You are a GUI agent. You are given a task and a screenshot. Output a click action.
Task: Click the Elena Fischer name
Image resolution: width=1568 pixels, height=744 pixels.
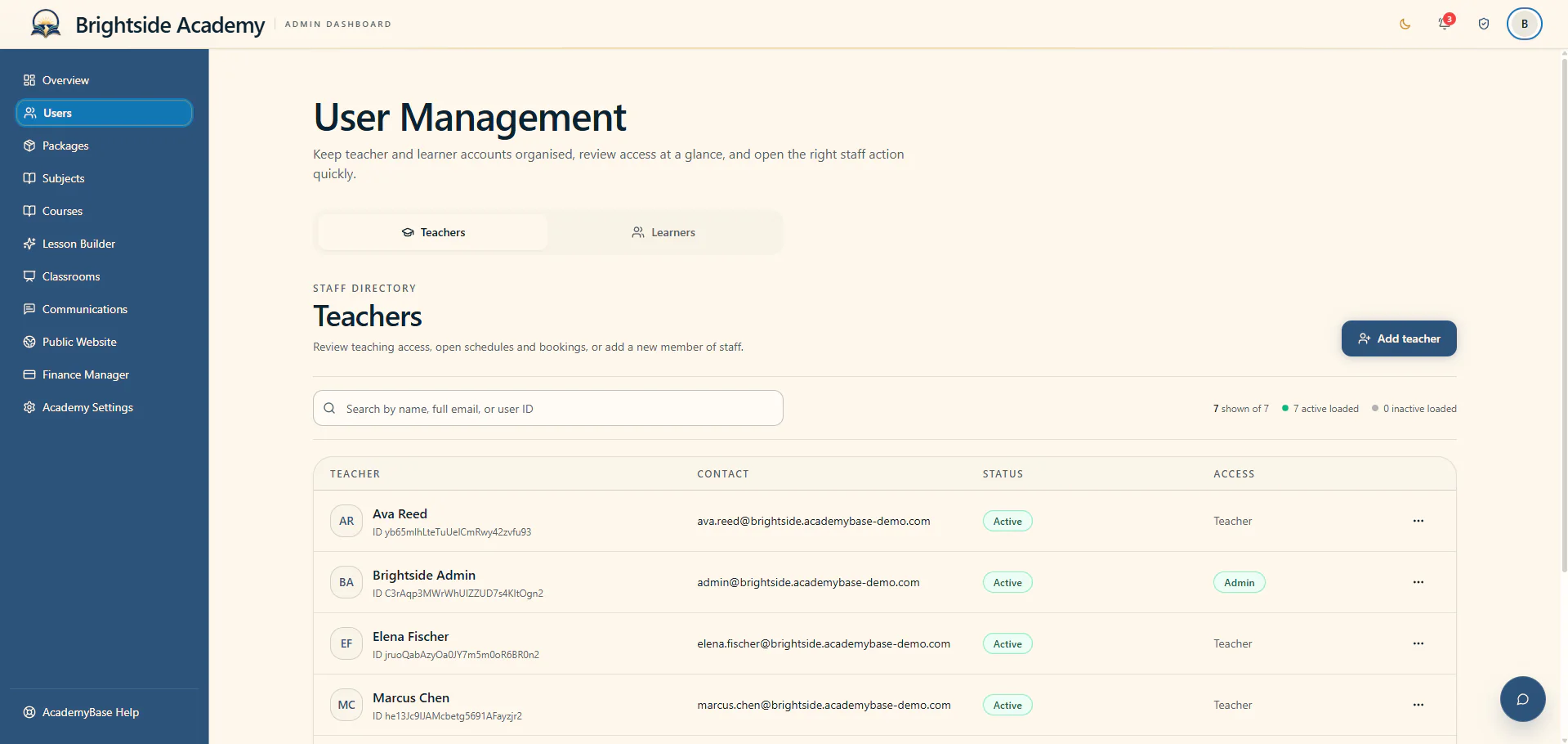pos(410,636)
